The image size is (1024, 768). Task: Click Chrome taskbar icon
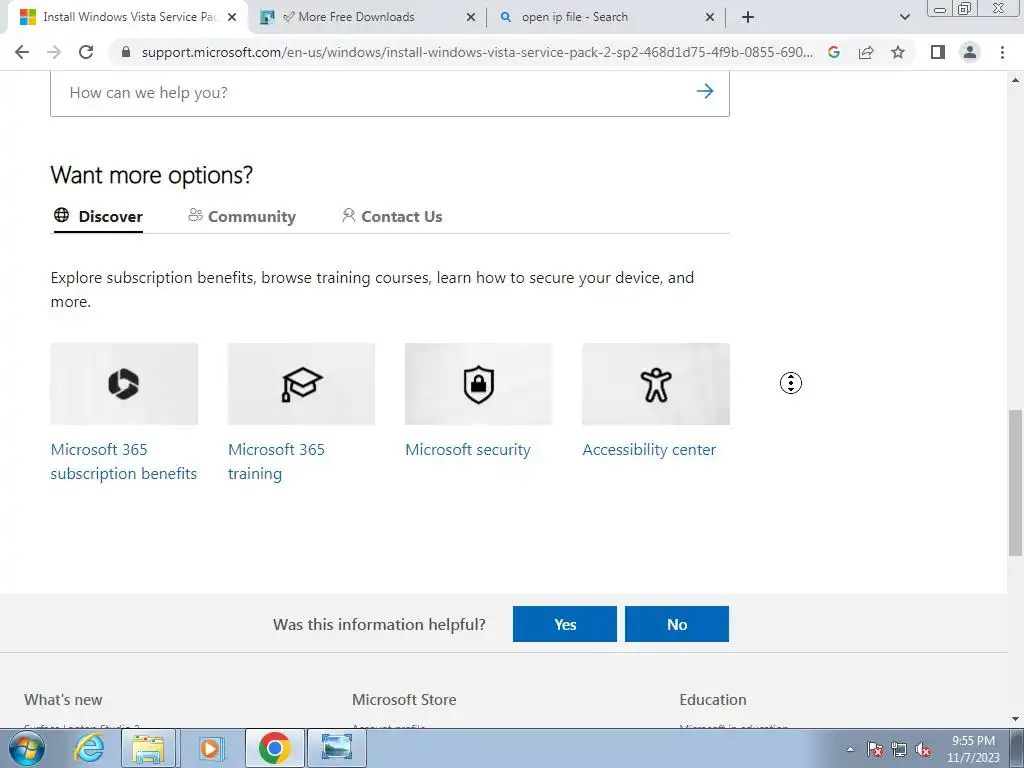click(x=274, y=748)
